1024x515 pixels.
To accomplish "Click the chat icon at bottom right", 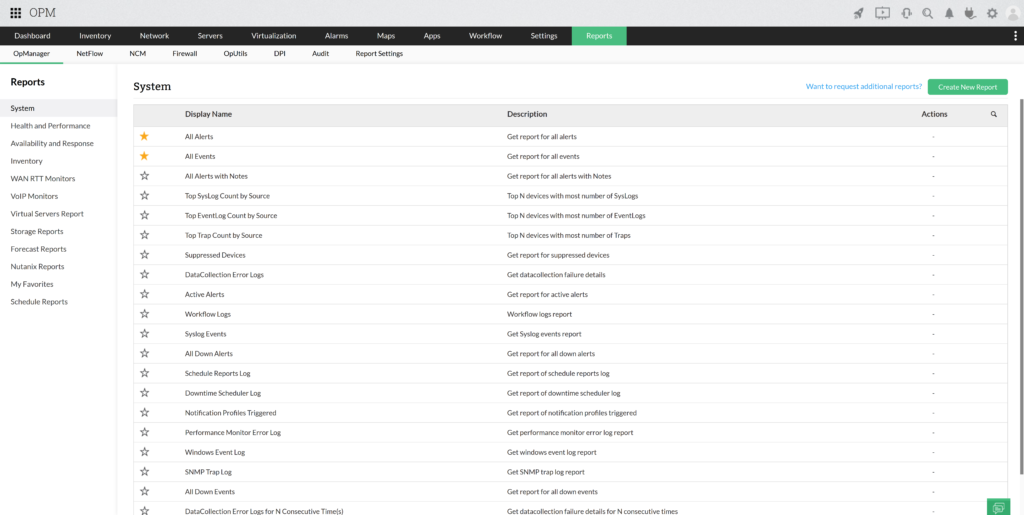I will 997,507.
